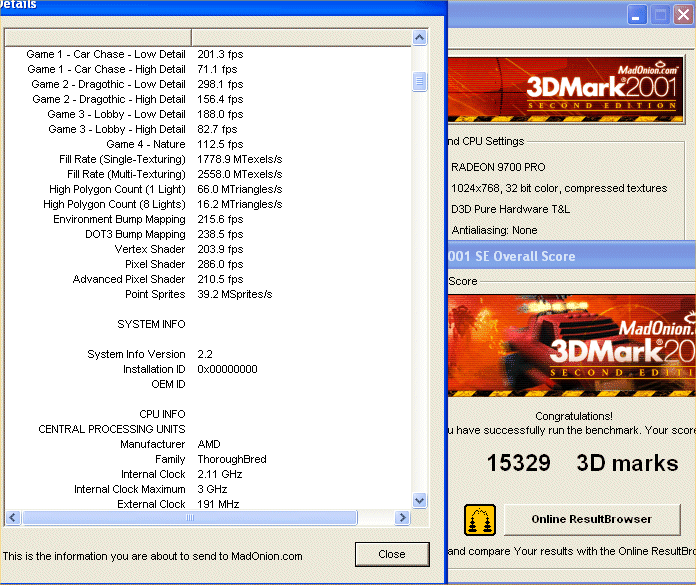Click the horizontal scrollbar right arrow

click(402, 518)
